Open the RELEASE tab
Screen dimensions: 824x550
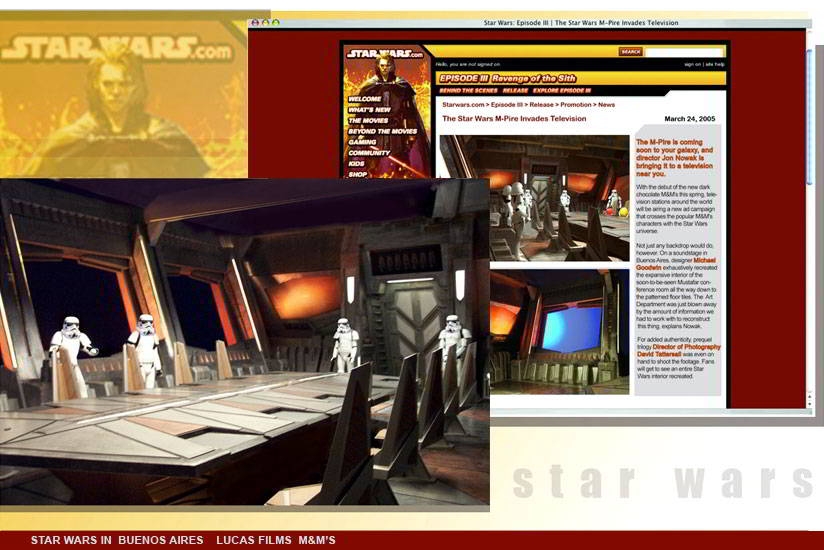pos(515,90)
